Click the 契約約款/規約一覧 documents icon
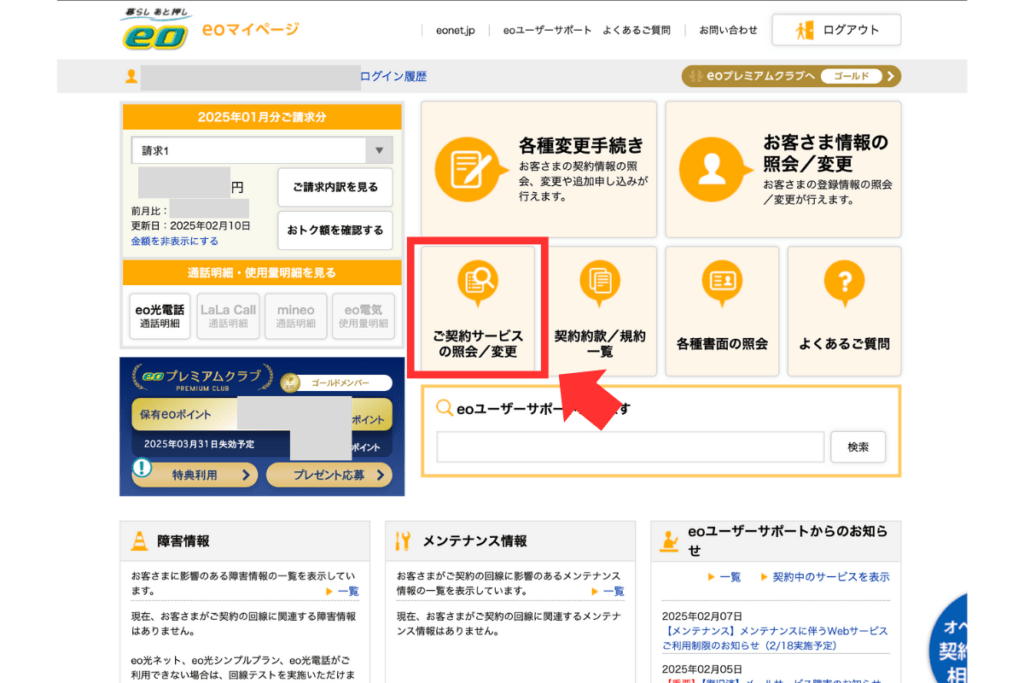The width and height of the screenshot is (1024, 683). tap(600, 282)
